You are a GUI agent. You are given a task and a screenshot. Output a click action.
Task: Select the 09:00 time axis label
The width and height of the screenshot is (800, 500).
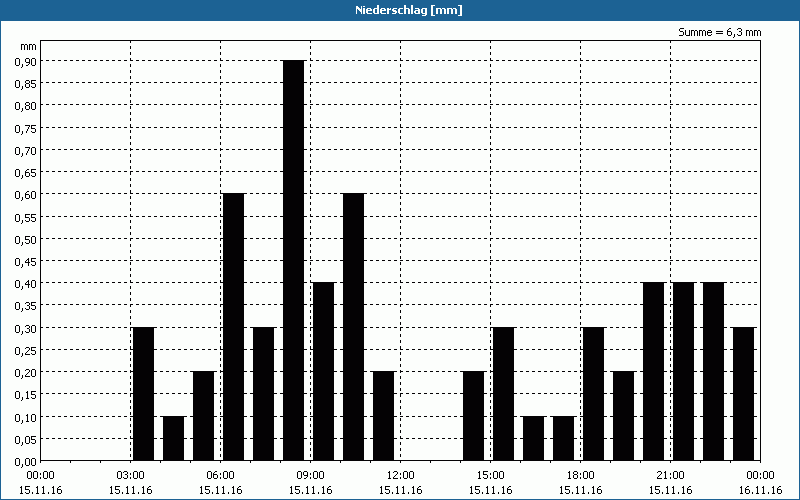[311, 476]
